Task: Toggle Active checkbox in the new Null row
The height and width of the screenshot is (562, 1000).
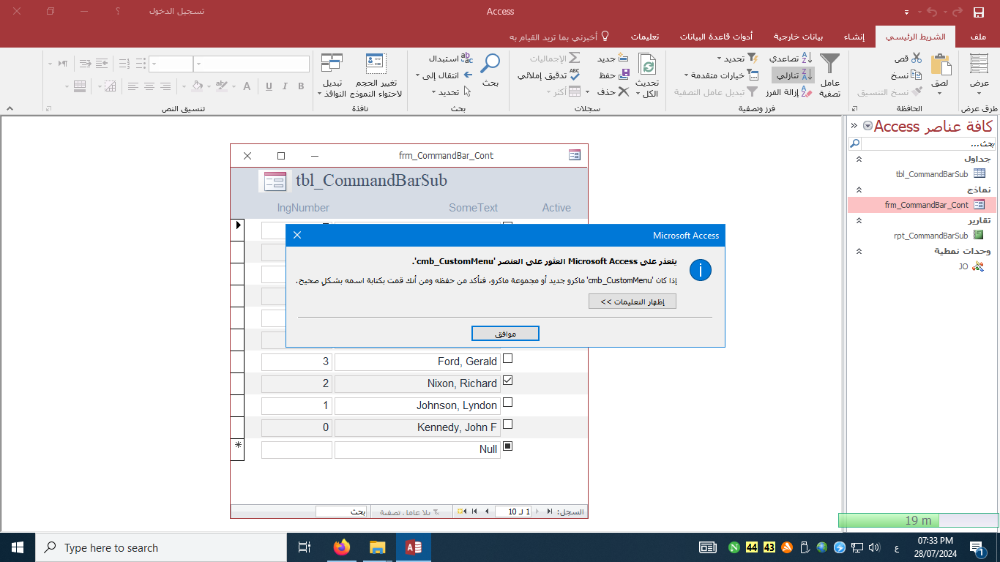Action: [x=508, y=446]
